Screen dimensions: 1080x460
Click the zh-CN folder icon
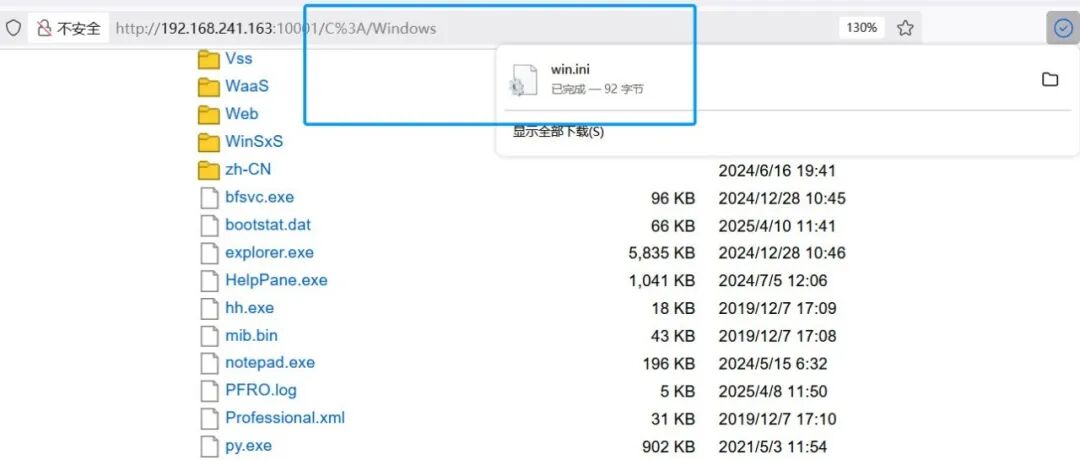pos(209,169)
